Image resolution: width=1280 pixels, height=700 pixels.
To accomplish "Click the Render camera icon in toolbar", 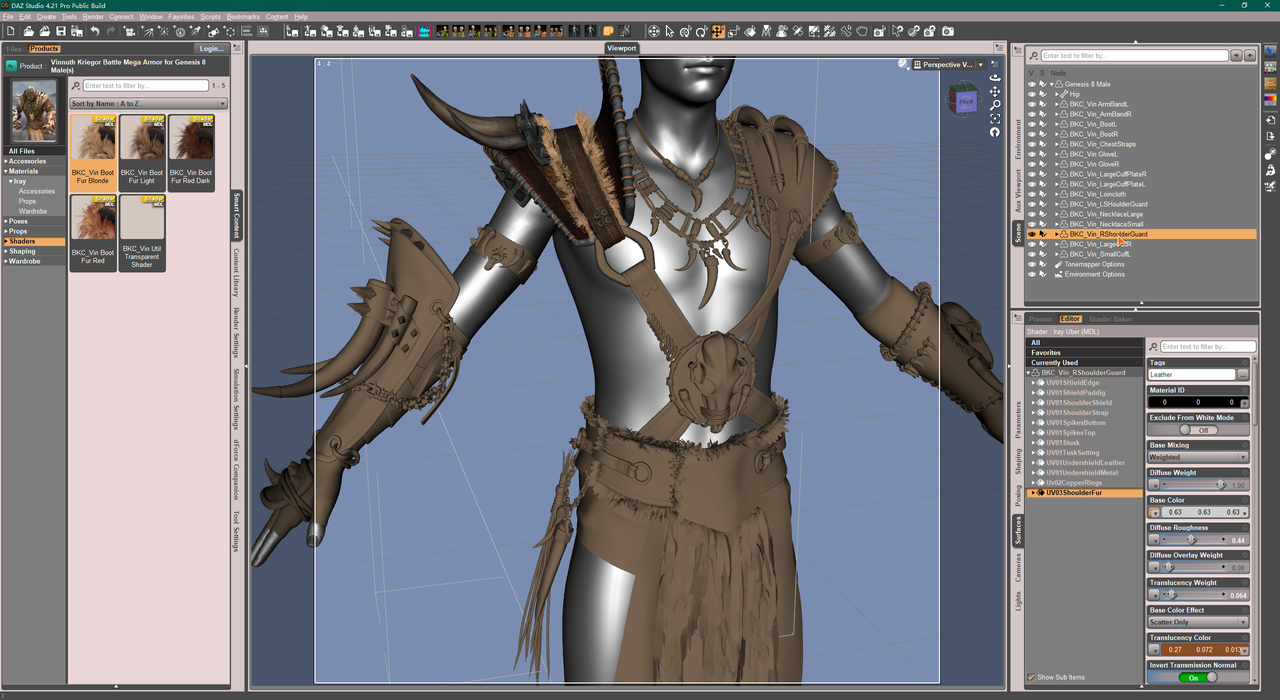I will pyautogui.click(x=947, y=31).
